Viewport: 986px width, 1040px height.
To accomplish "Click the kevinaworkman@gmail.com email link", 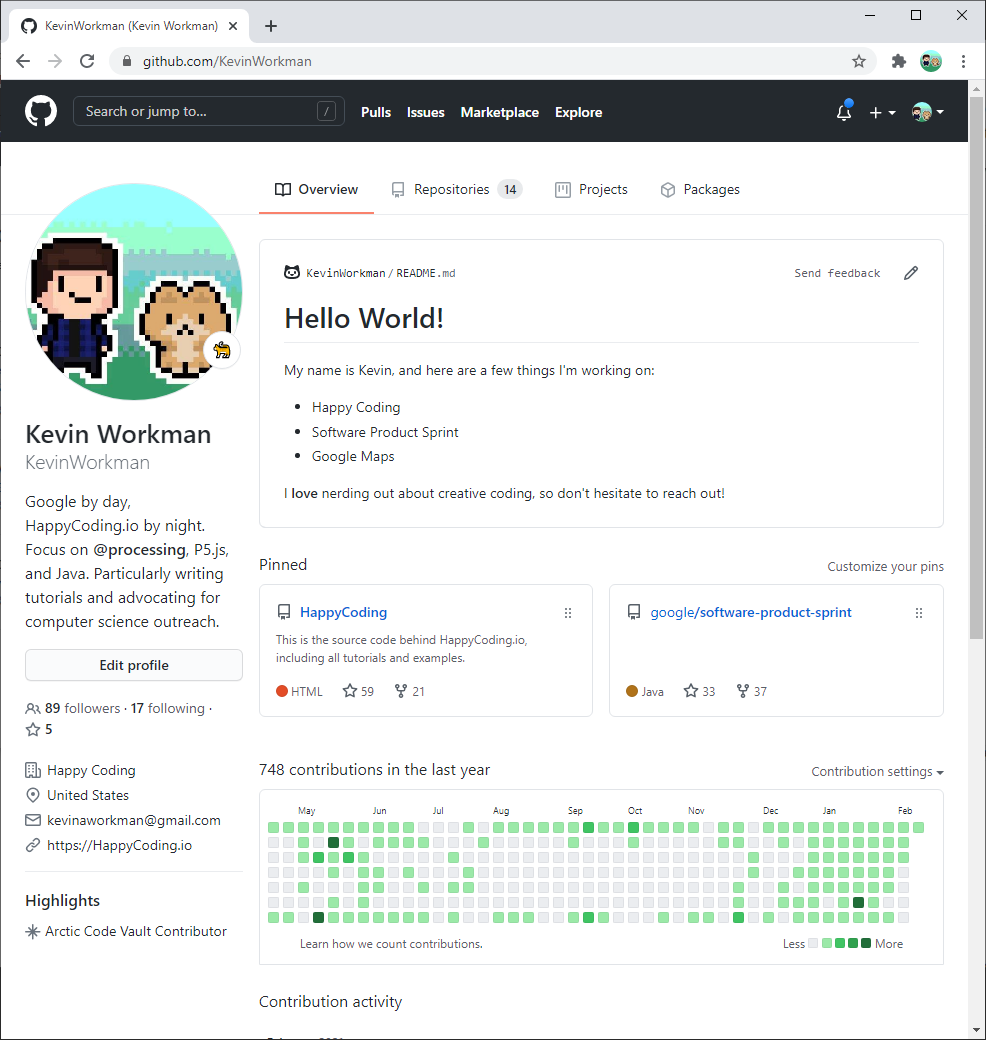I will [x=134, y=820].
